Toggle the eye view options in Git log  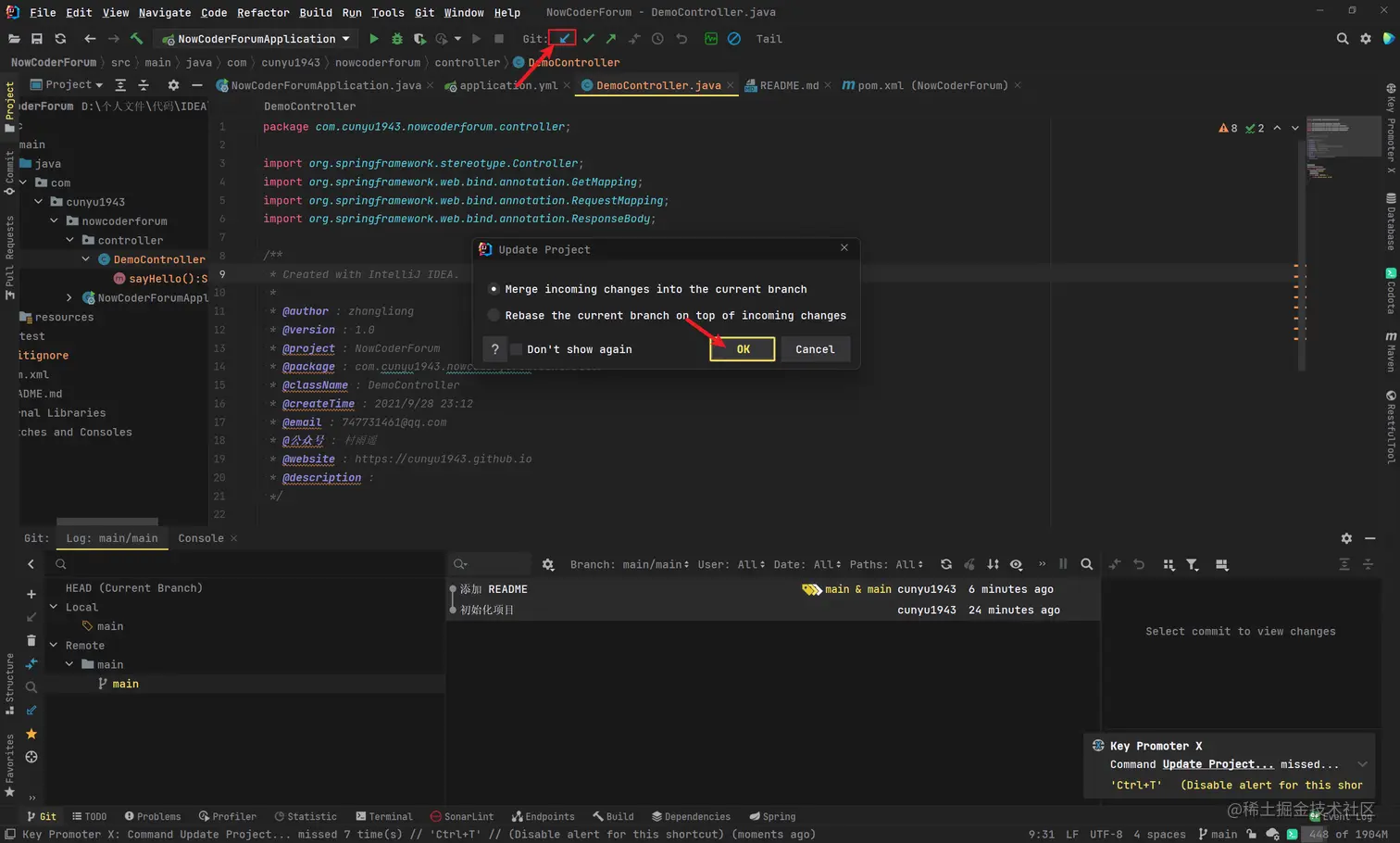1016,564
